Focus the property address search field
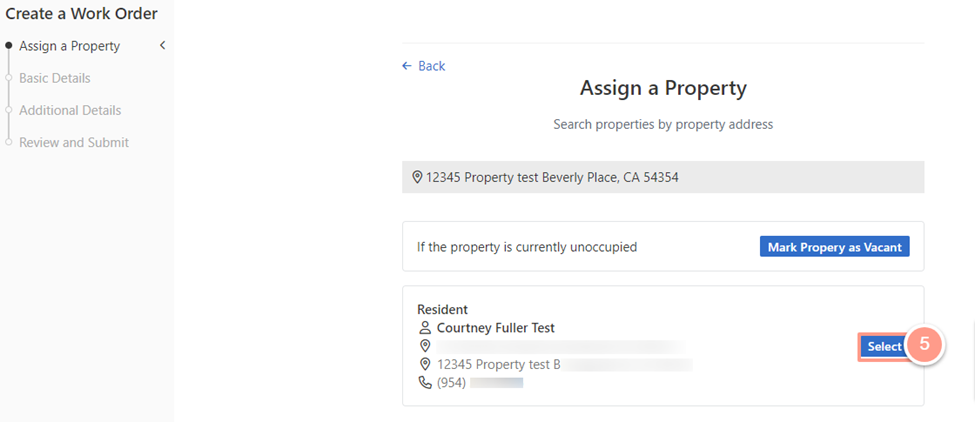The width and height of the screenshot is (975, 422). tap(663, 177)
